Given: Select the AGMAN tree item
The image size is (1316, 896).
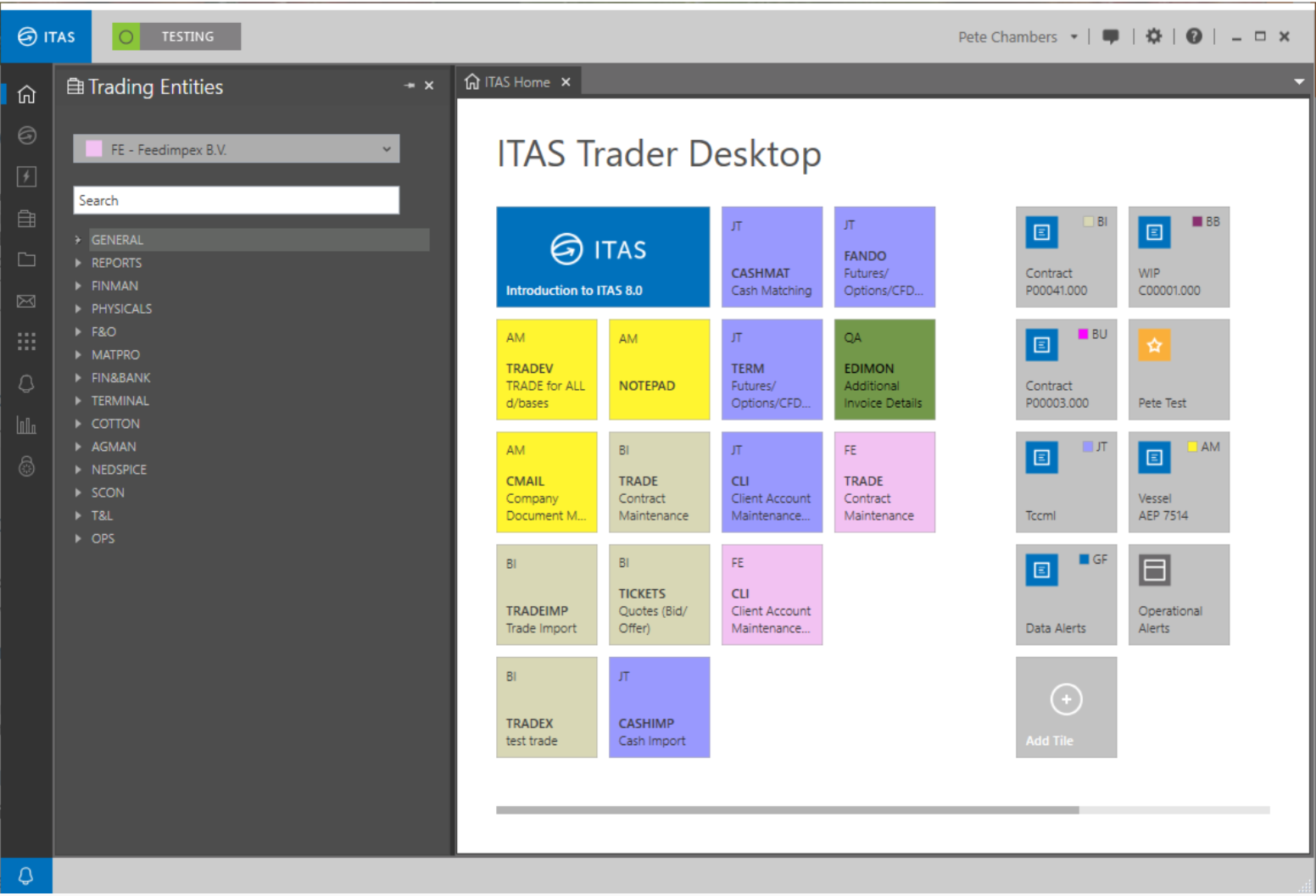Looking at the screenshot, I should (114, 446).
